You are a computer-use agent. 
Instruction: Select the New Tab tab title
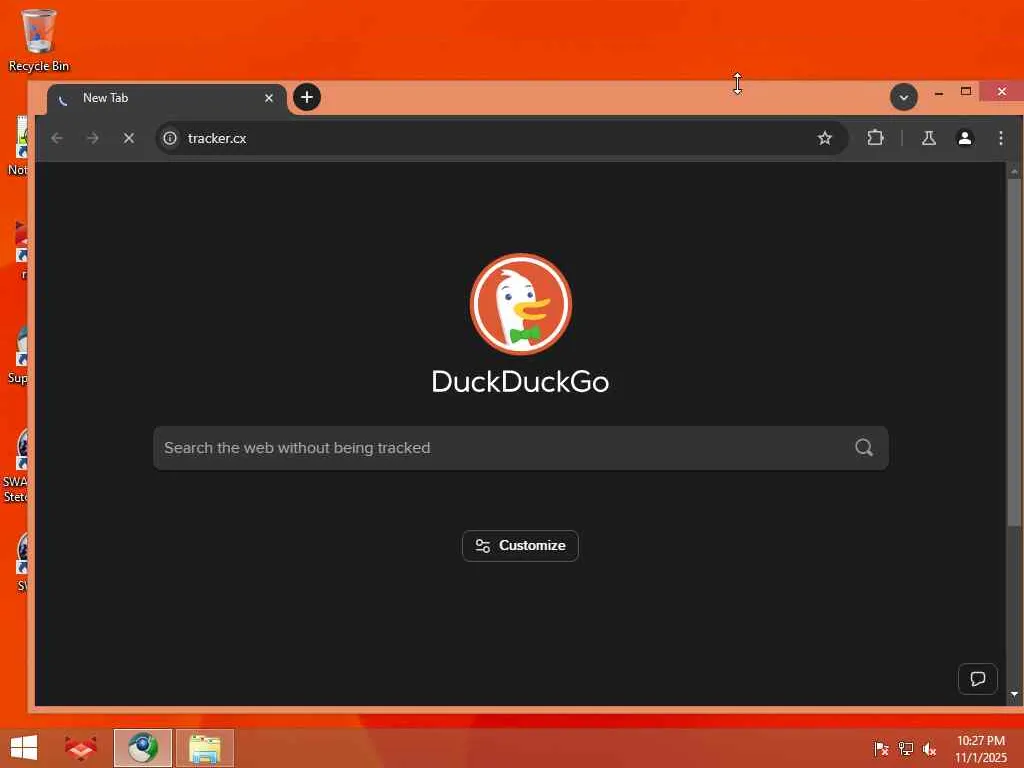(105, 98)
